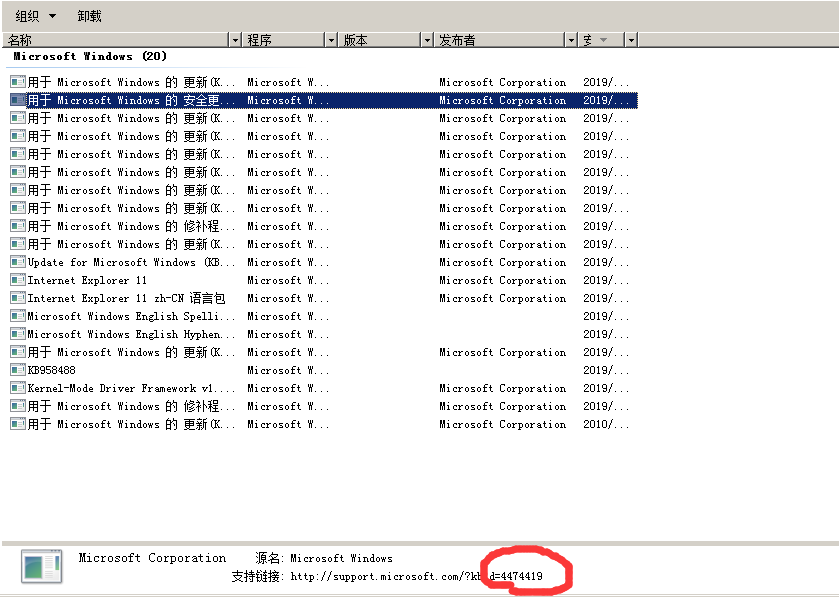Viewport: 839px width, 597px height.
Task: Collapse the Microsoft Windows (20) group header
Action: (x=90, y=57)
